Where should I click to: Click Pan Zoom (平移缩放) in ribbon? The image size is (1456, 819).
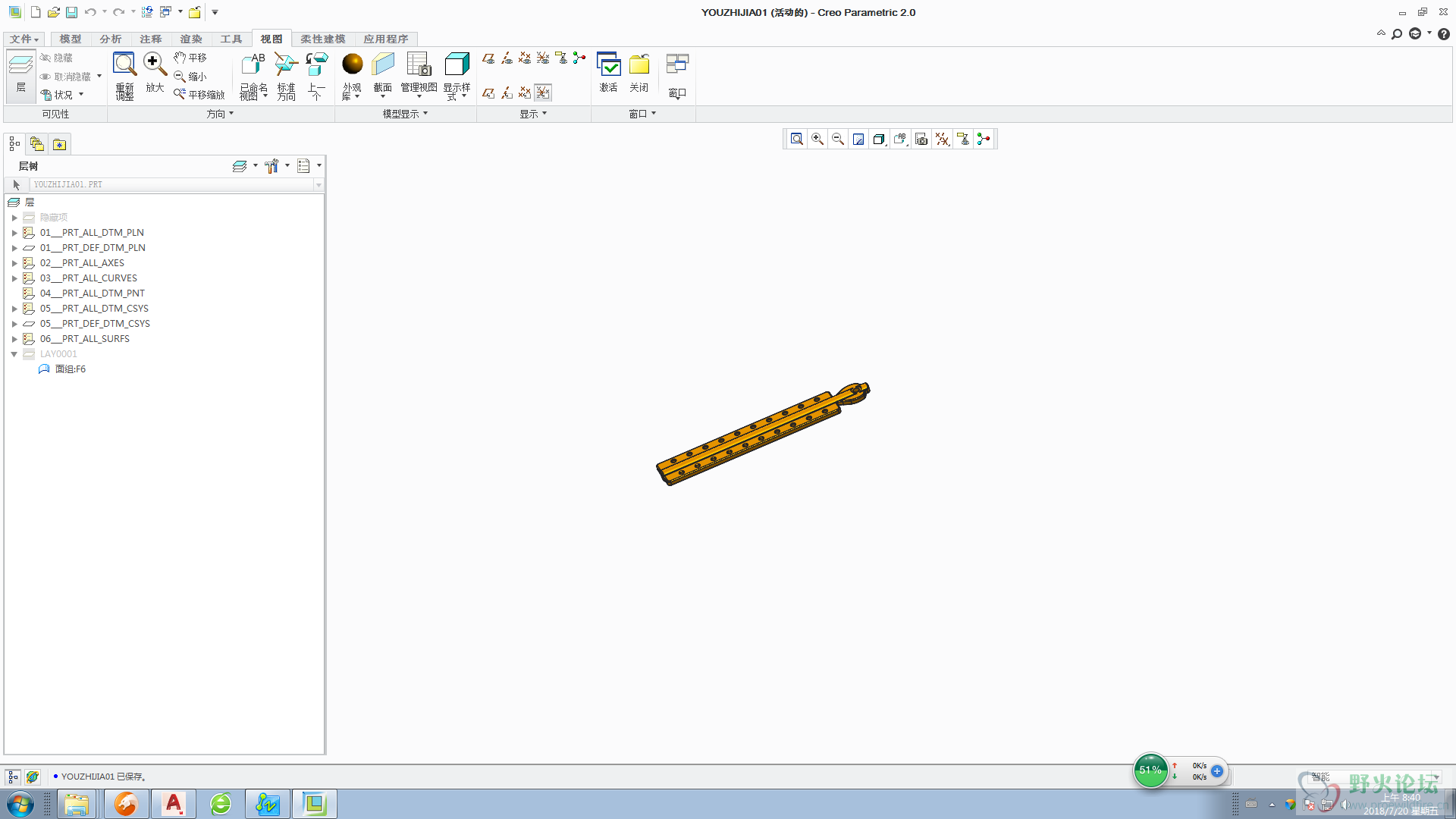(199, 95)
